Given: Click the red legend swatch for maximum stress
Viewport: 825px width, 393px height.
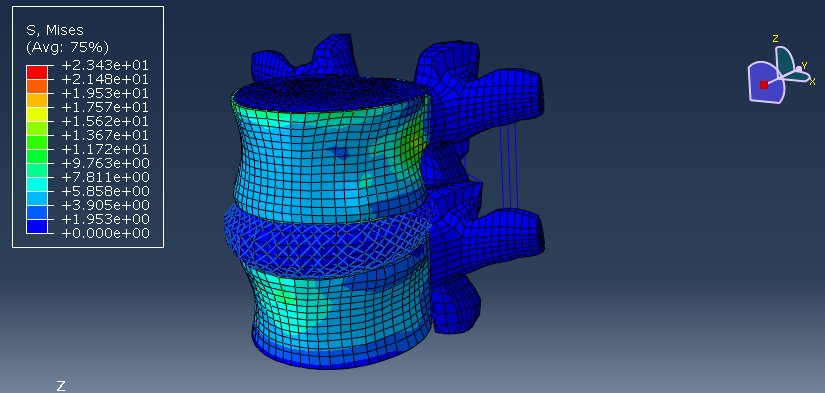Looking at the screenshot, I should 37,72.
